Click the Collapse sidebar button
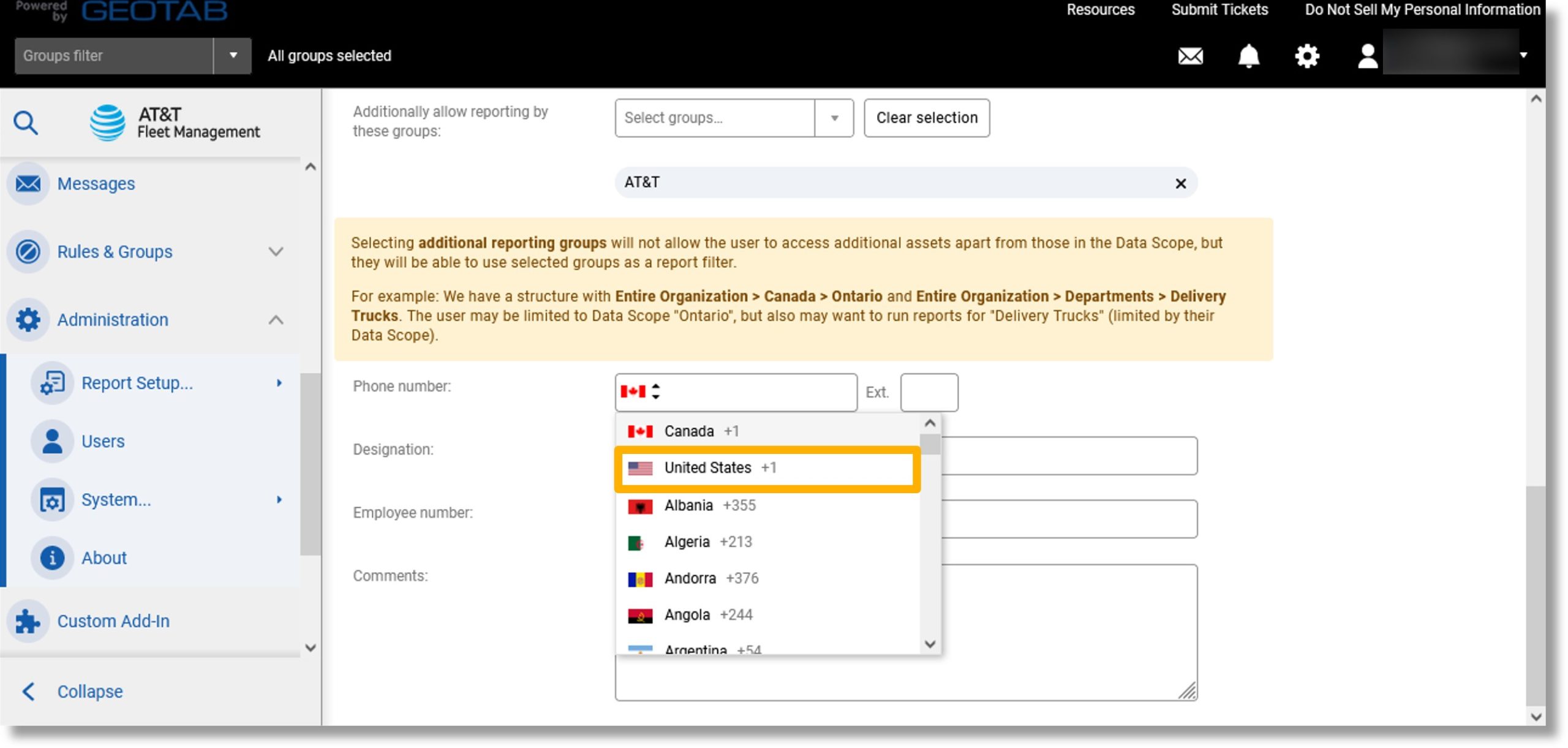 [x=90, y=690]
